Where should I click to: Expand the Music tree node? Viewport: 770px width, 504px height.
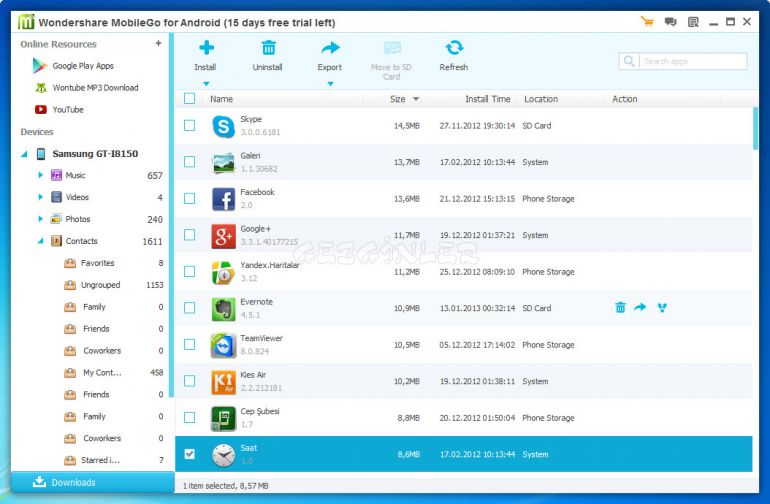click(41, 175)
